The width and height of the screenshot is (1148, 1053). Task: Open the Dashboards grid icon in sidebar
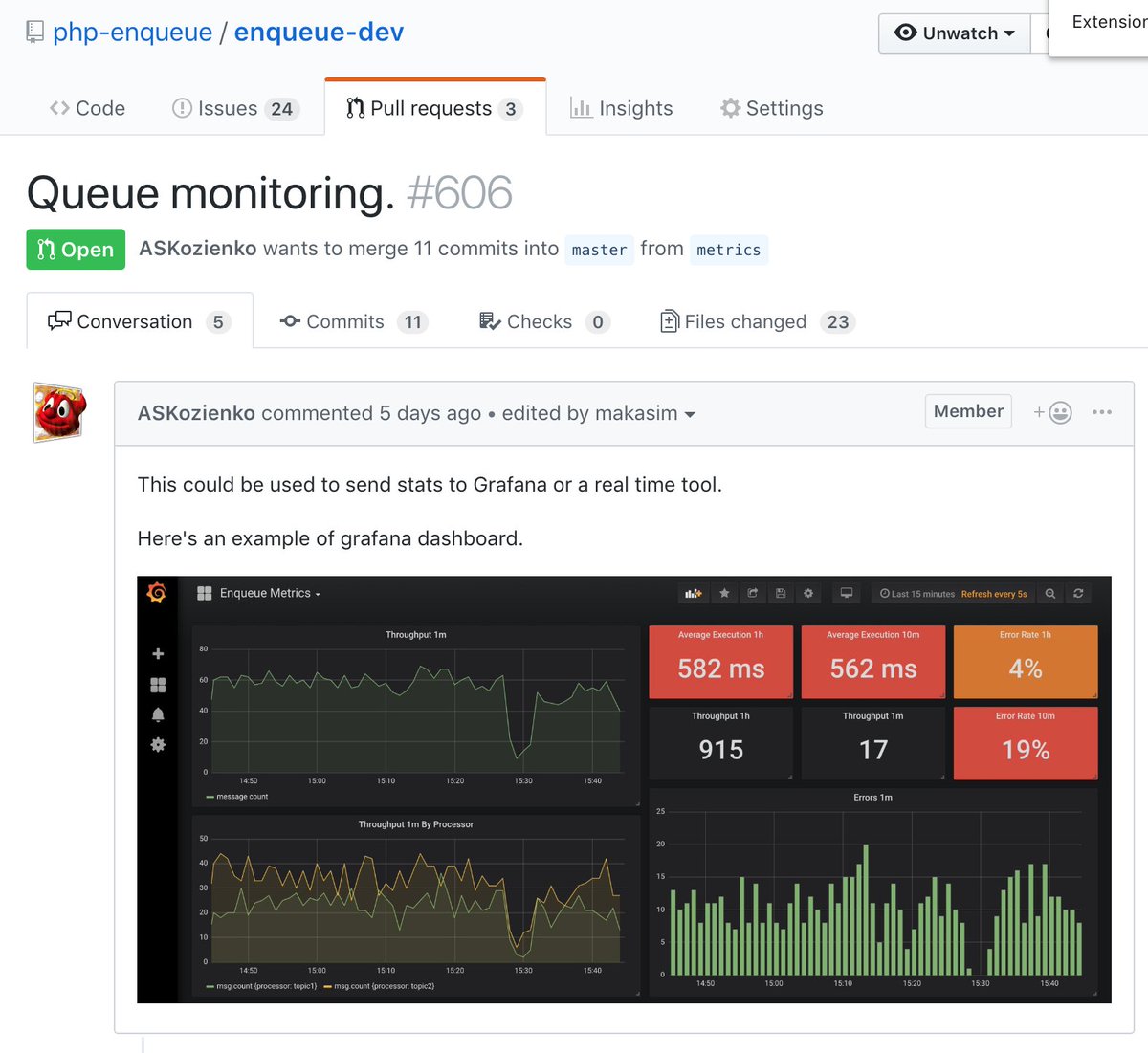[157, 686]
